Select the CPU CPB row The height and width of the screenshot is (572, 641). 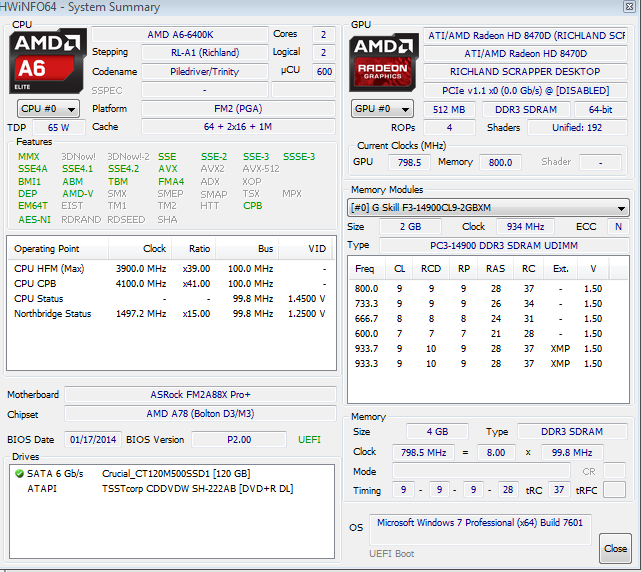point(171,284)
